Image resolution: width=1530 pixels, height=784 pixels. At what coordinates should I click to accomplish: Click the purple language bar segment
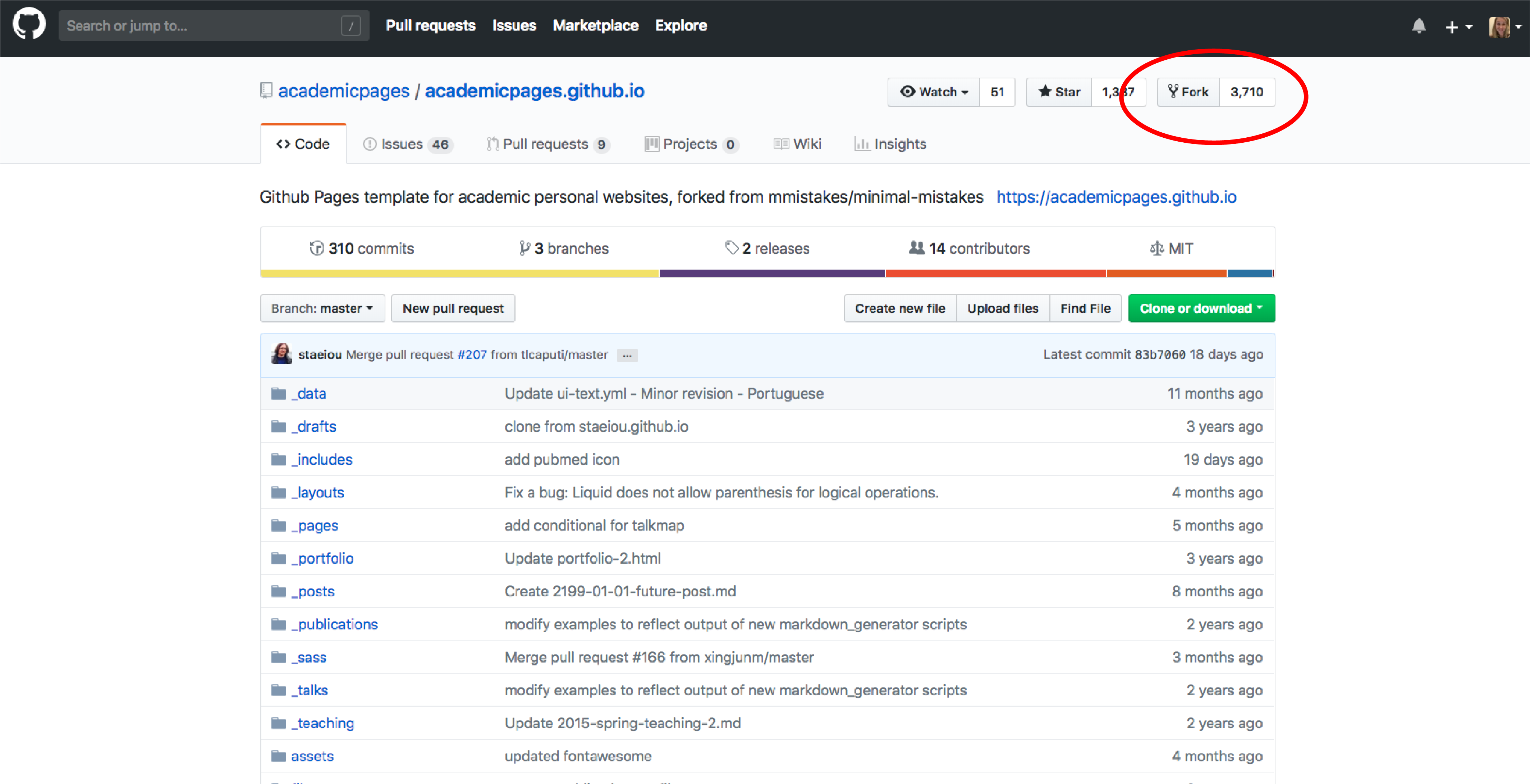coord(772,273)
